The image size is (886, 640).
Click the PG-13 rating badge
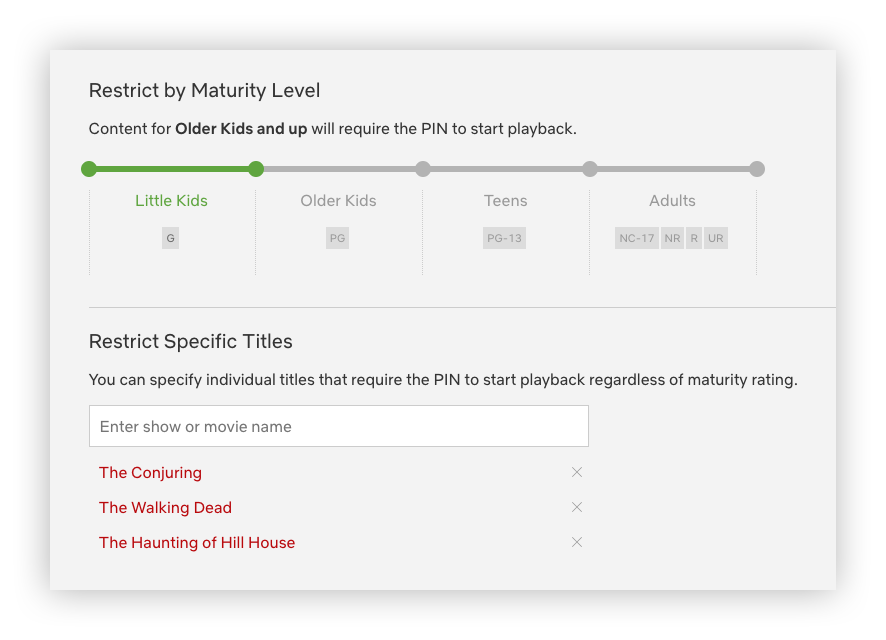coord(504,239)
